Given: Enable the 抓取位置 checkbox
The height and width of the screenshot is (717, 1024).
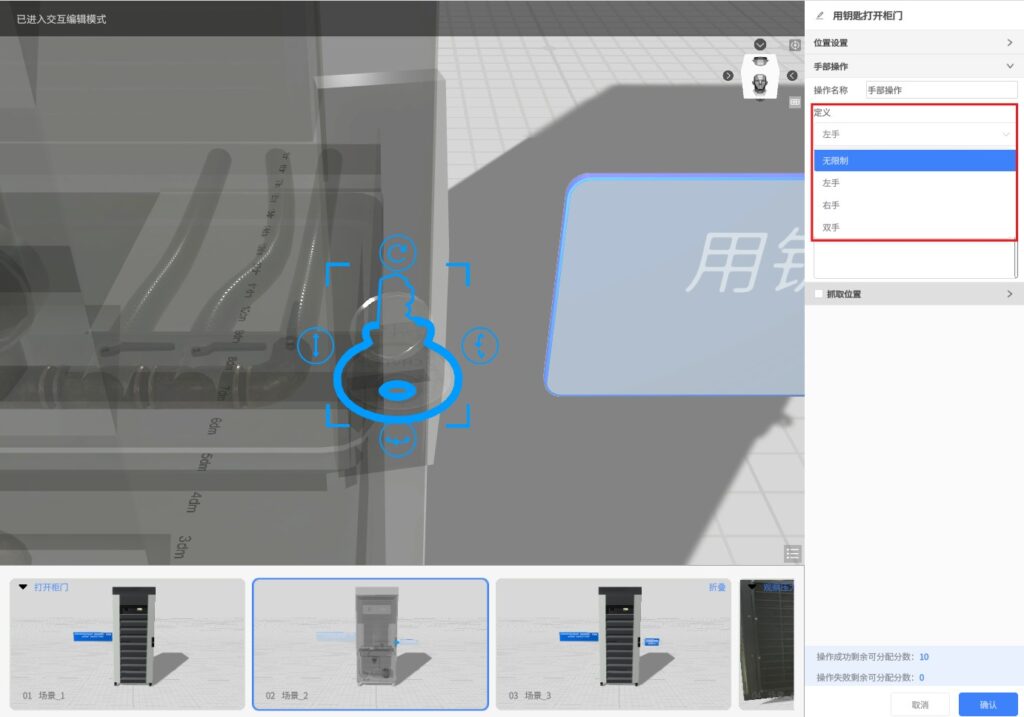Looking at the screenshot, I should click(819, 294).
